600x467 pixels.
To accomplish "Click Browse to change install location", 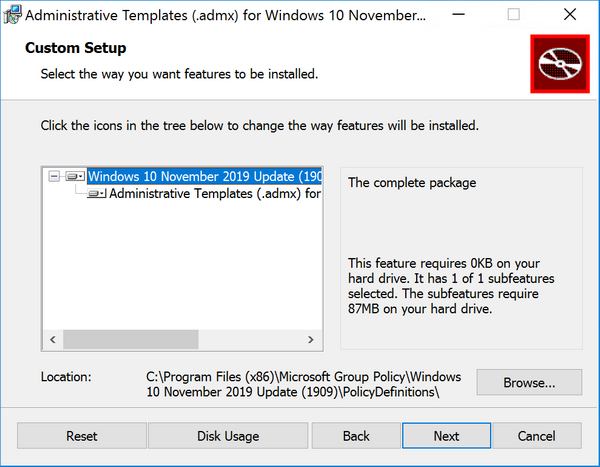I will coord(529,381).
